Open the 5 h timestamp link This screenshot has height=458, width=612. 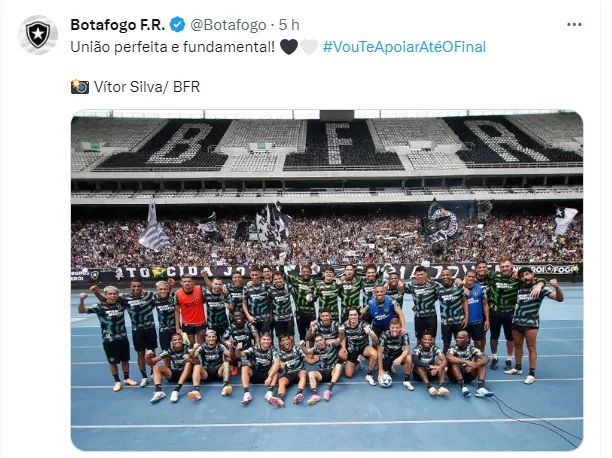289,25
